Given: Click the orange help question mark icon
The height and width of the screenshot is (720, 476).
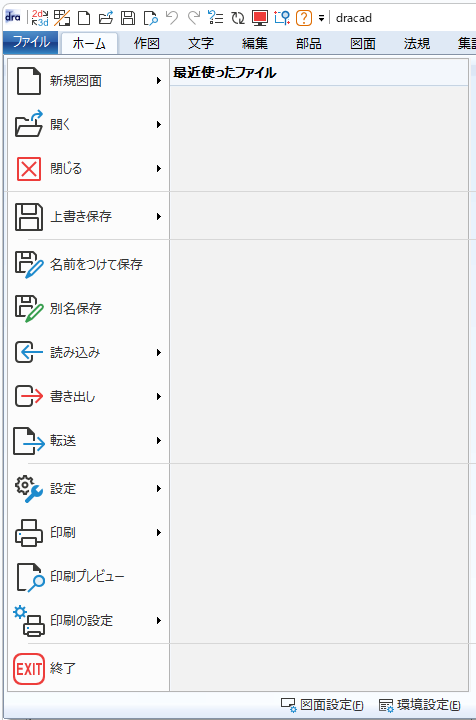Looking at the screenshot, I should (x=304, y=18).
